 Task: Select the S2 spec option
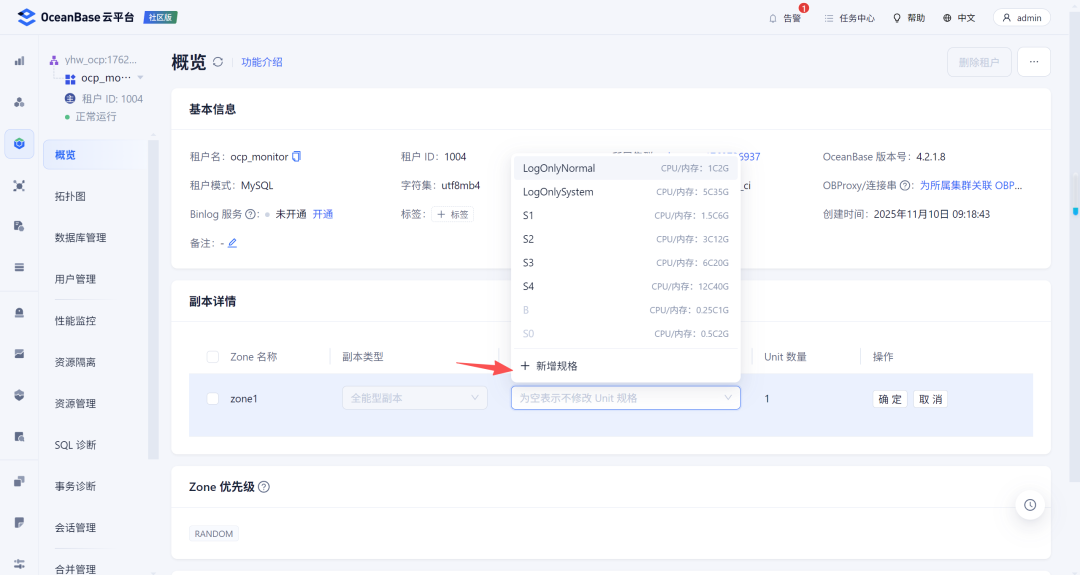pyautogui.click(x=625, y=239)
